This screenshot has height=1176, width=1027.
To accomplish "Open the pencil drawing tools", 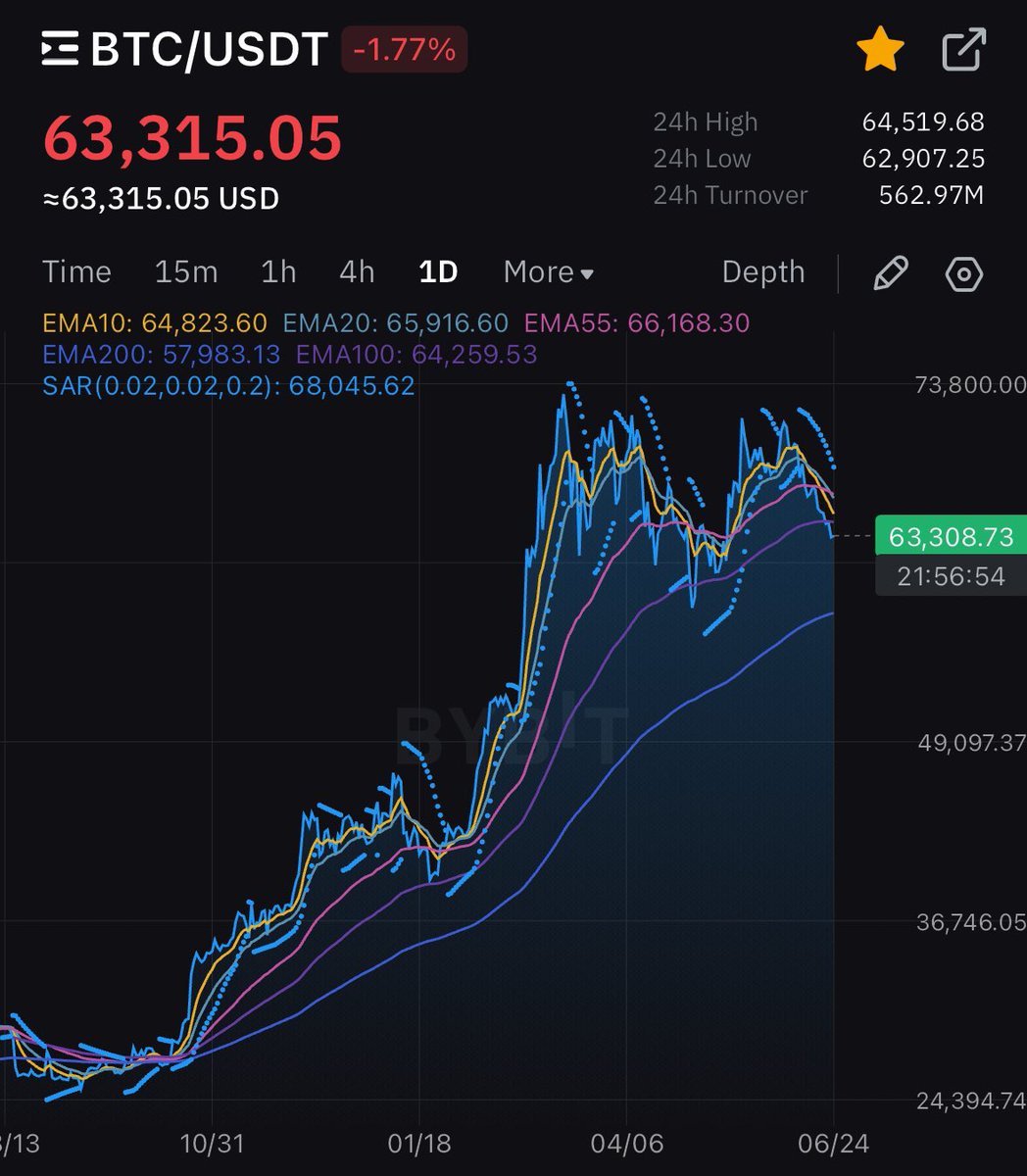I will tap(890, 273).
